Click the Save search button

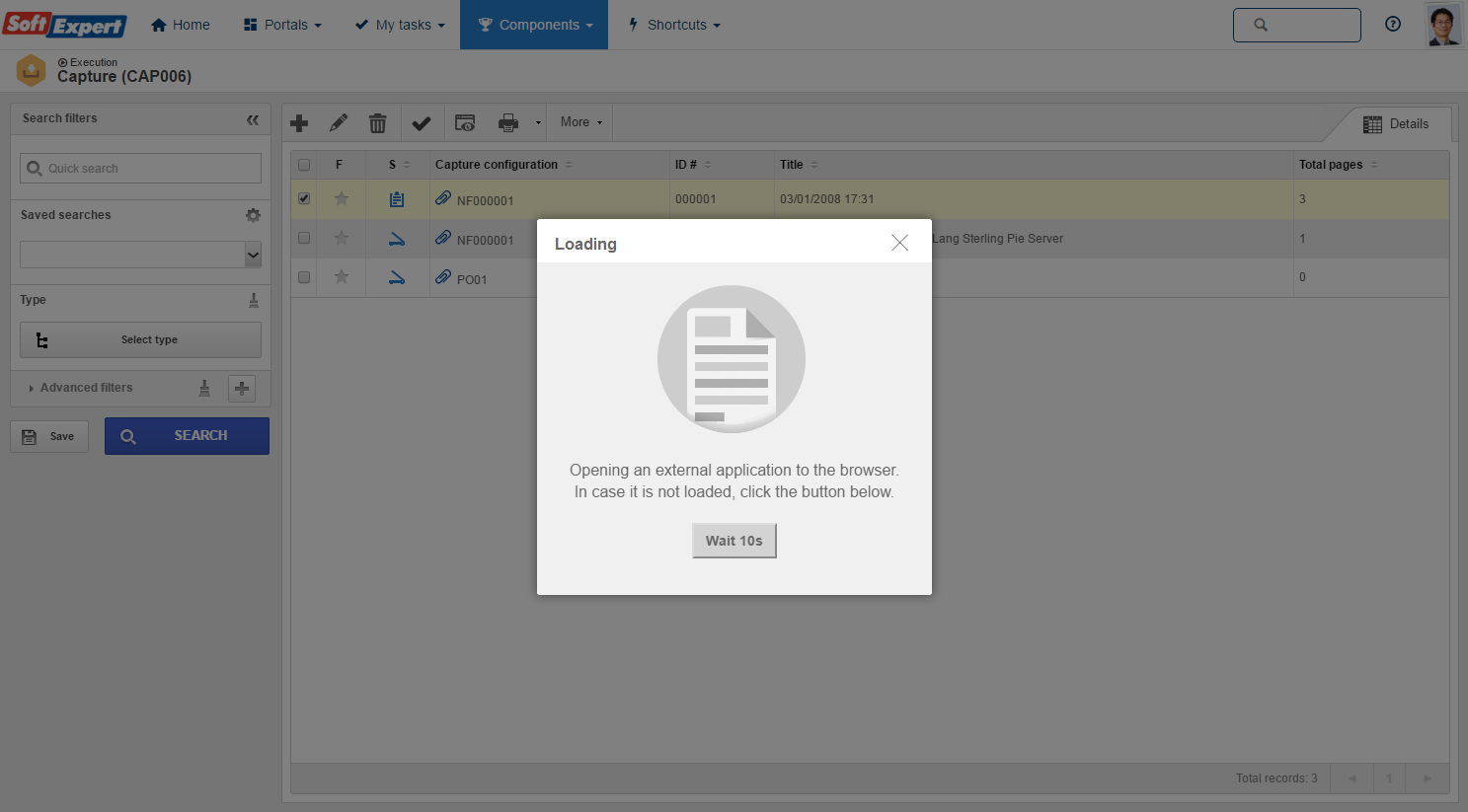49,436
